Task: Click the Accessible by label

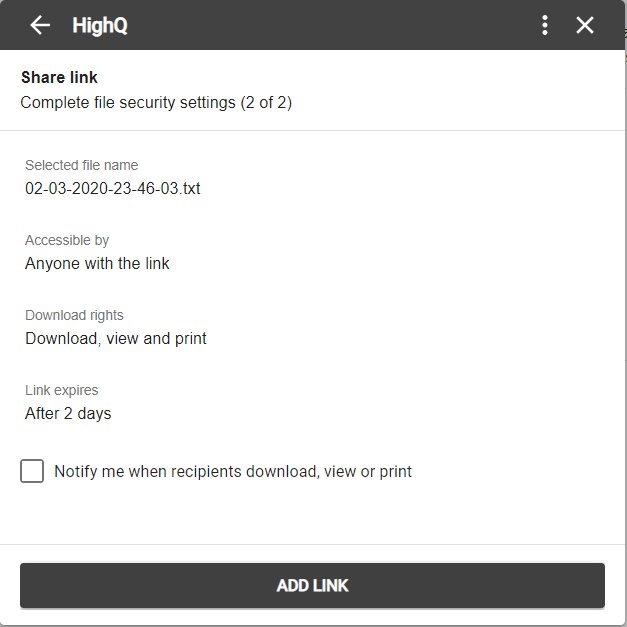Action: click(x=67, y=240)
